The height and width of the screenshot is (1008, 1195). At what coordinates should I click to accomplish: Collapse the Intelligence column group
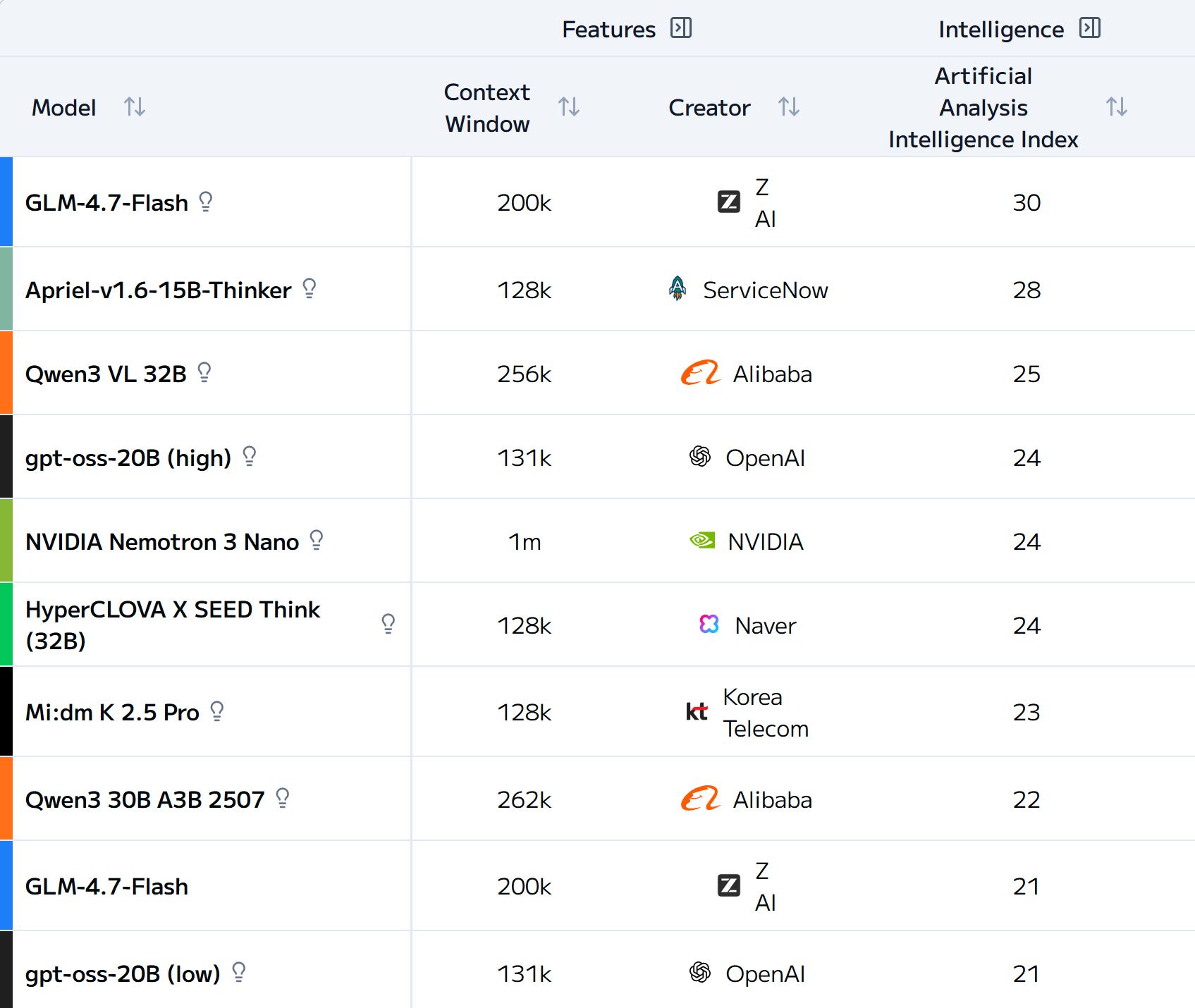(x=1090, y=28)
